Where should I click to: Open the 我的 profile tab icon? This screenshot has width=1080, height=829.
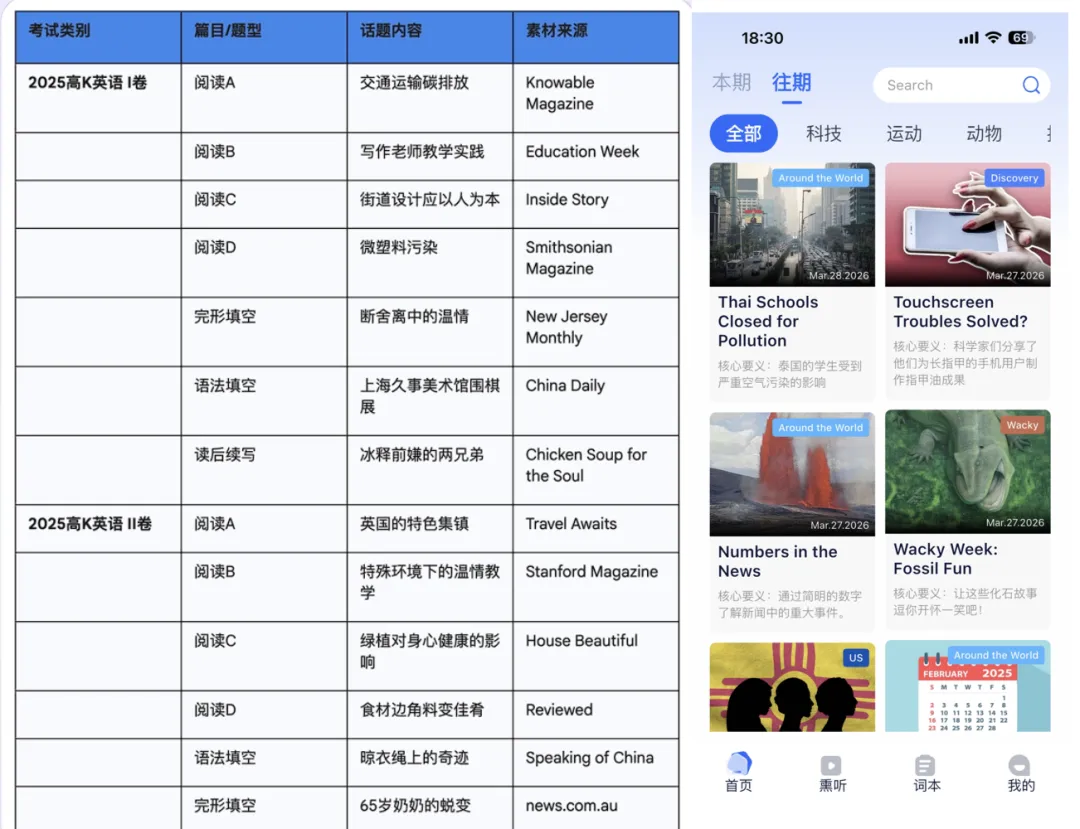pos(1019,765)
